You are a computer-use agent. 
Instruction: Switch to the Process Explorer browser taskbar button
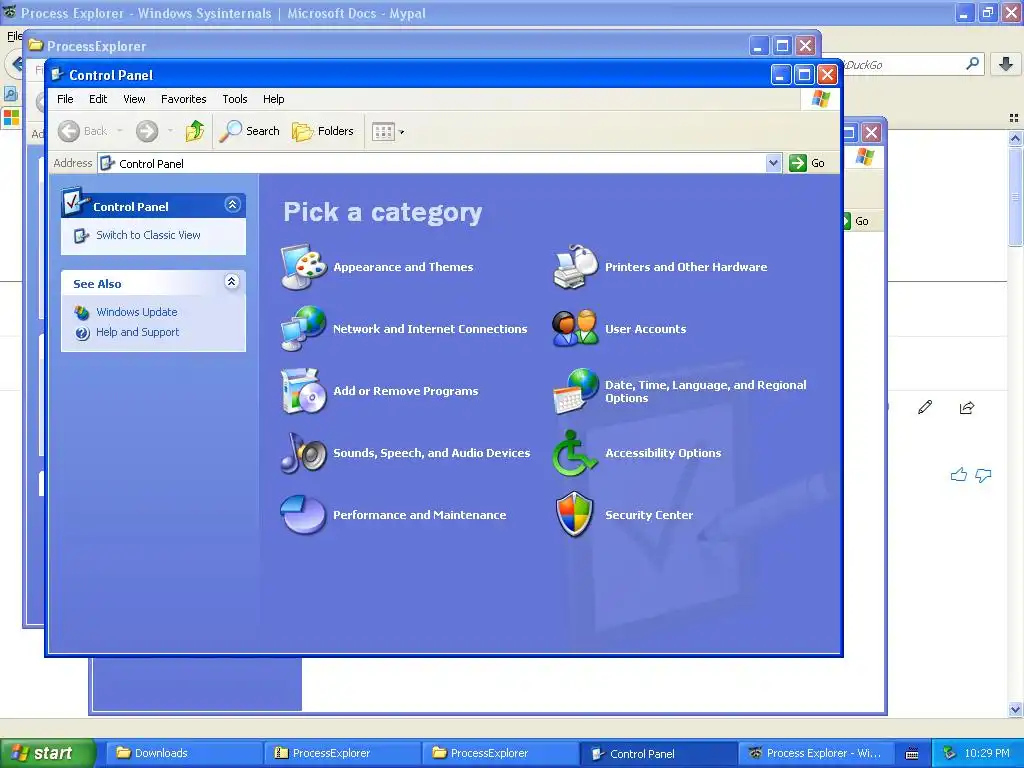click(815, 753)
